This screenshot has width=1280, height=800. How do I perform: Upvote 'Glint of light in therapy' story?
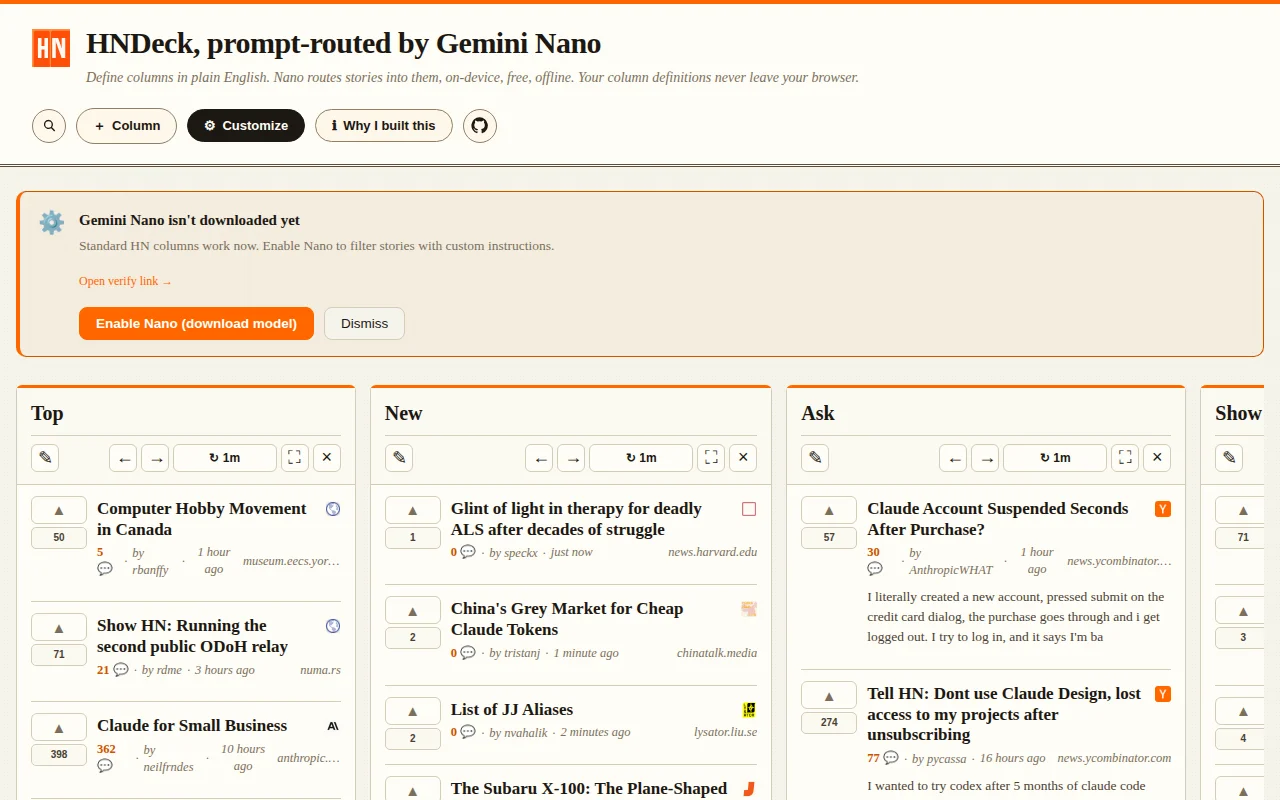413,510
